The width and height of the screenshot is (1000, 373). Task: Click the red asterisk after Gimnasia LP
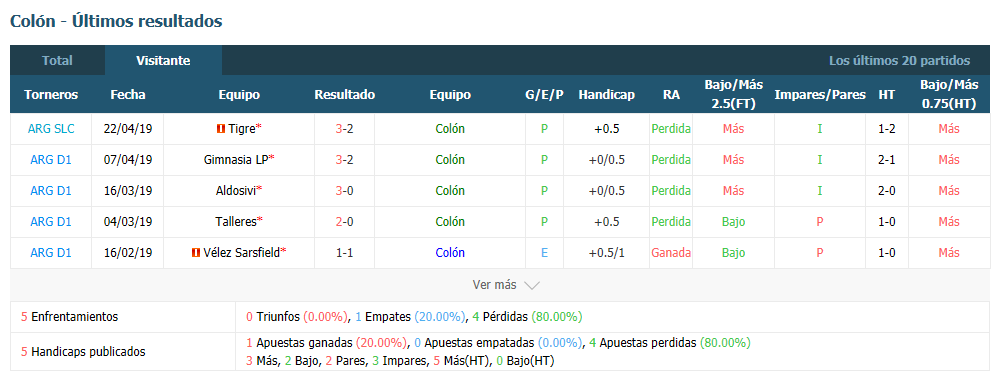(272, 159)
